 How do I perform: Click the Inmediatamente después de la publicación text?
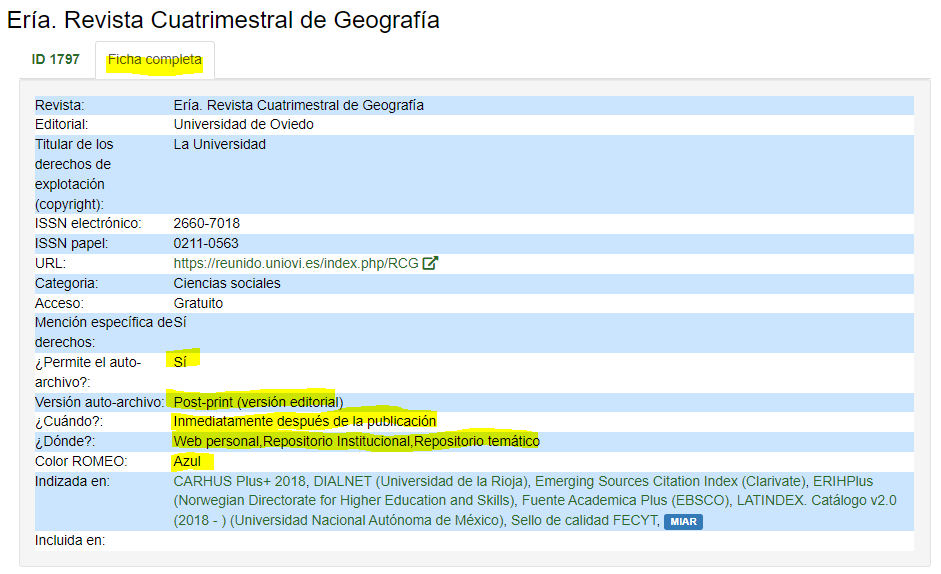coord(305,422)
